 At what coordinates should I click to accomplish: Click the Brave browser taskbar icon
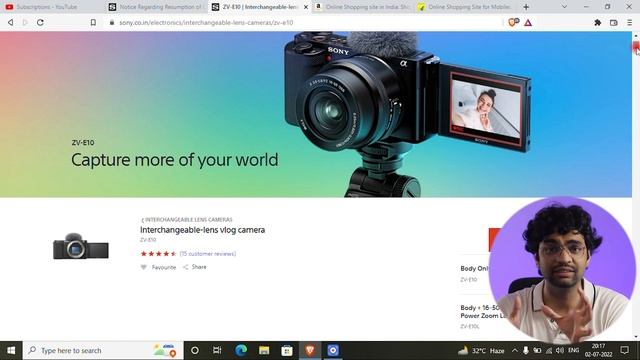pyautogui.click(x=310, y=350)
